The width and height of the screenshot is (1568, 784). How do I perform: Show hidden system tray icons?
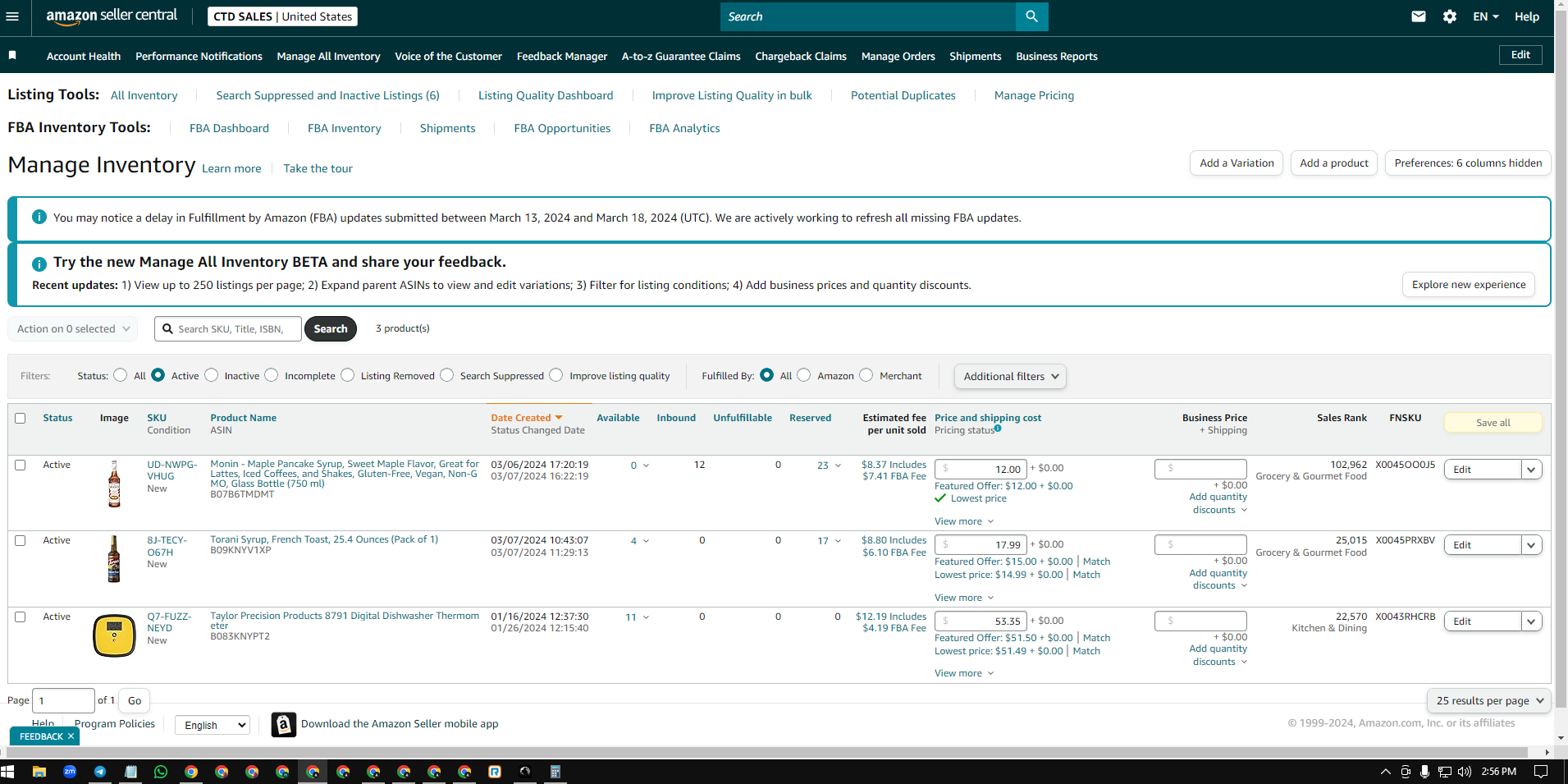click(x=1386, y=772)
